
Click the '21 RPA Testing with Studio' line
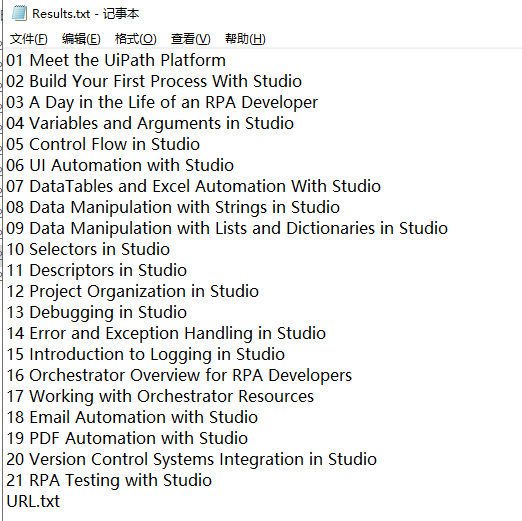pyautogui.click(x=109, y=480)
